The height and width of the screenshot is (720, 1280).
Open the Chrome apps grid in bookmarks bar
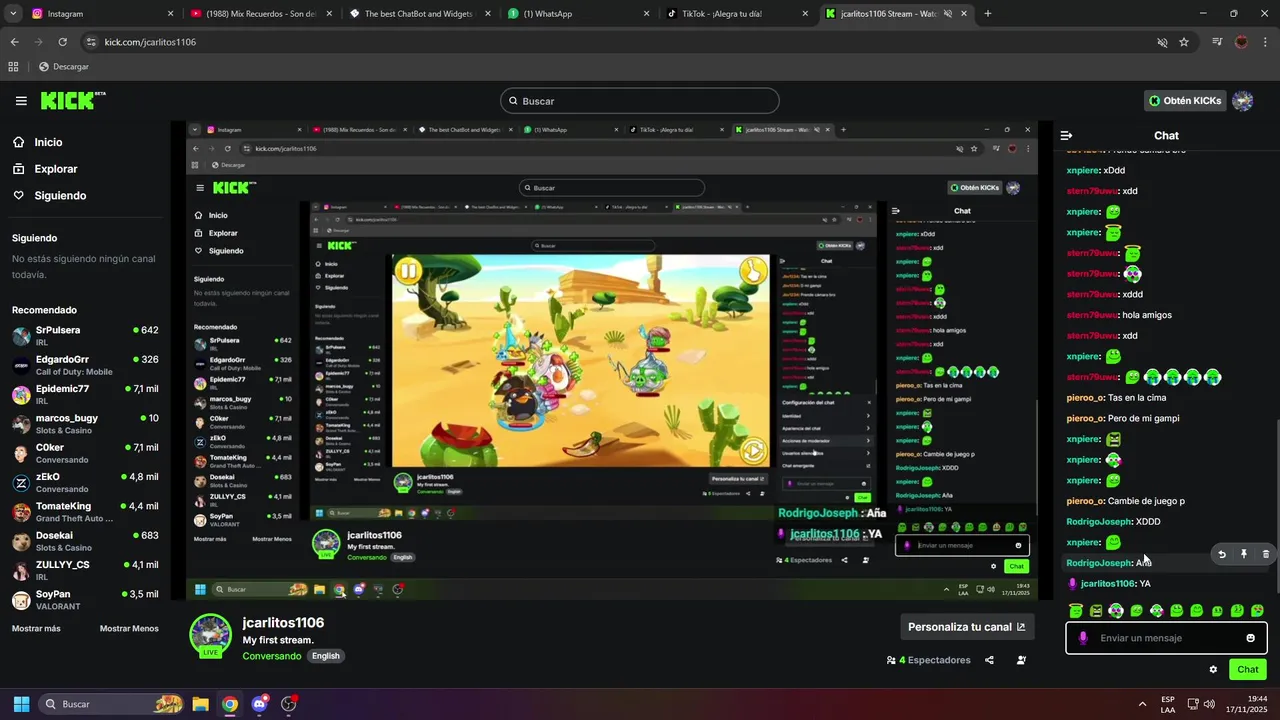tap(13, 66)
